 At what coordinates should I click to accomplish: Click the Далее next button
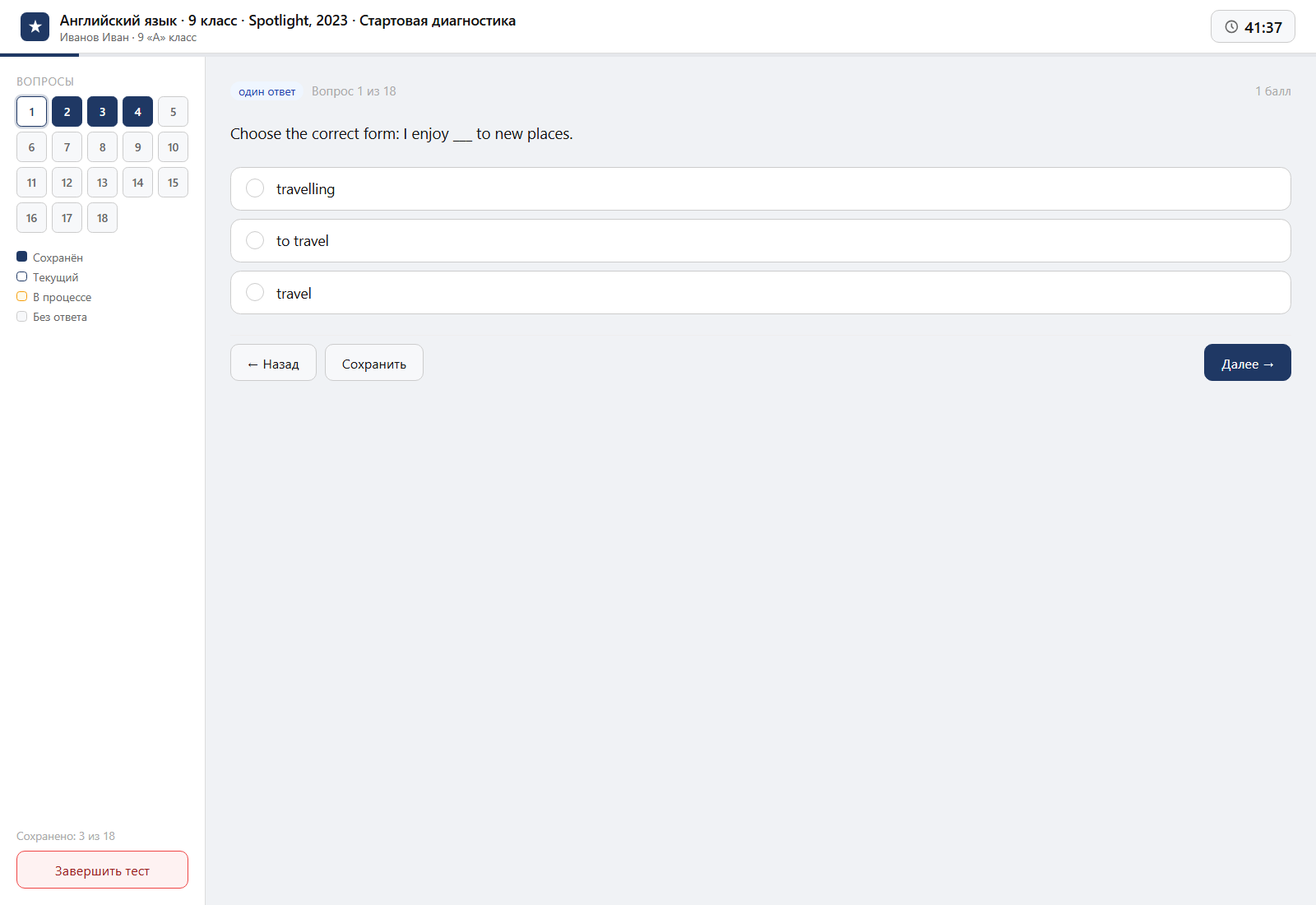click(x=1247, y=363)
